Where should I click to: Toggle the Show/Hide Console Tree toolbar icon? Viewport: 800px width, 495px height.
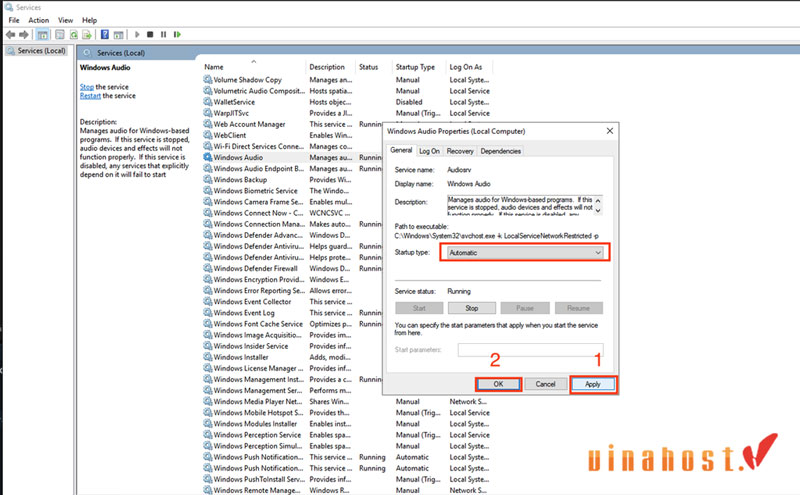pyautogui.click(x=43, y=35)
